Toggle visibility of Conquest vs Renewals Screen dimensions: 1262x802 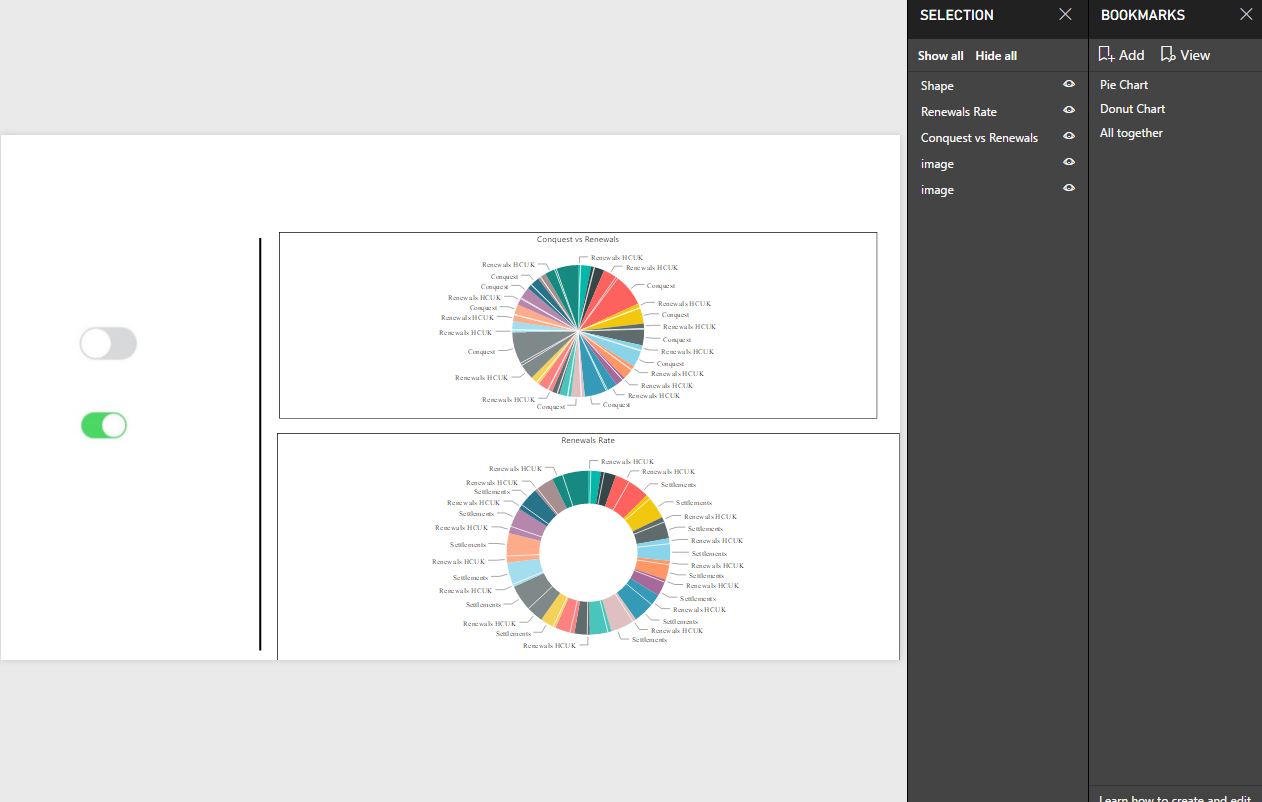point(1069,137)
